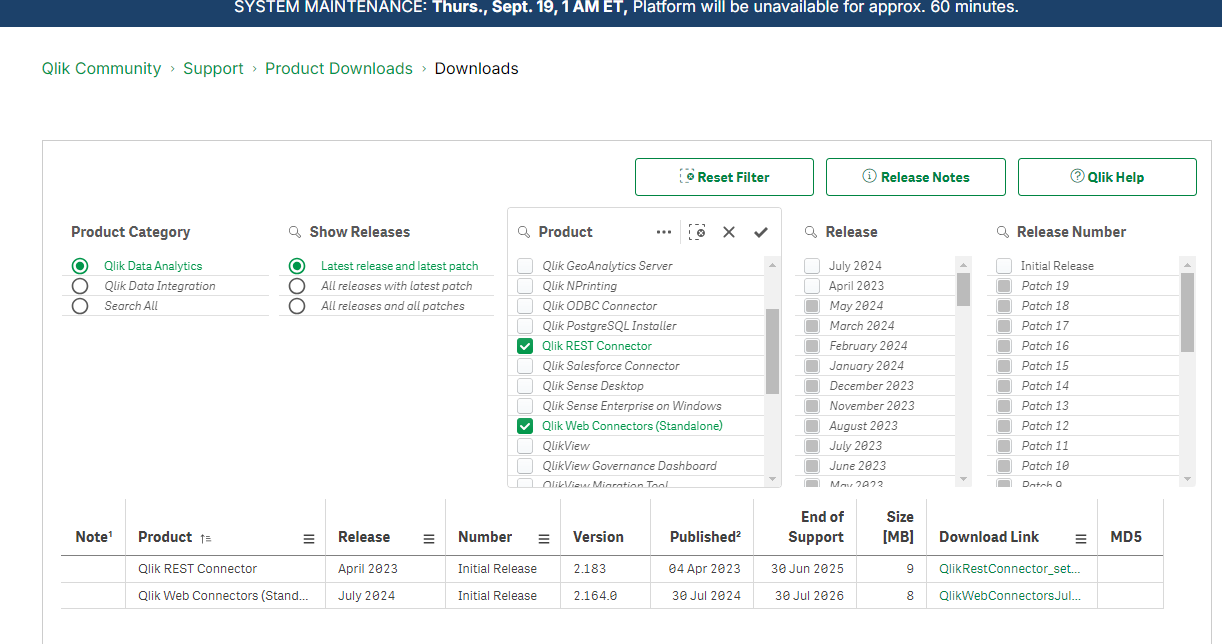Check Qlik ODBC Connector checkbox
Screen dimensions: 1222x644
coord(525,306)
